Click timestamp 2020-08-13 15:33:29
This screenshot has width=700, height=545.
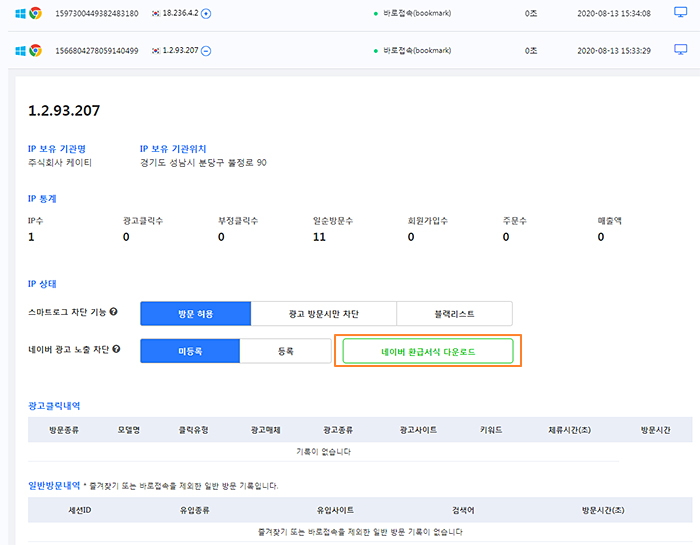[614, 51]
